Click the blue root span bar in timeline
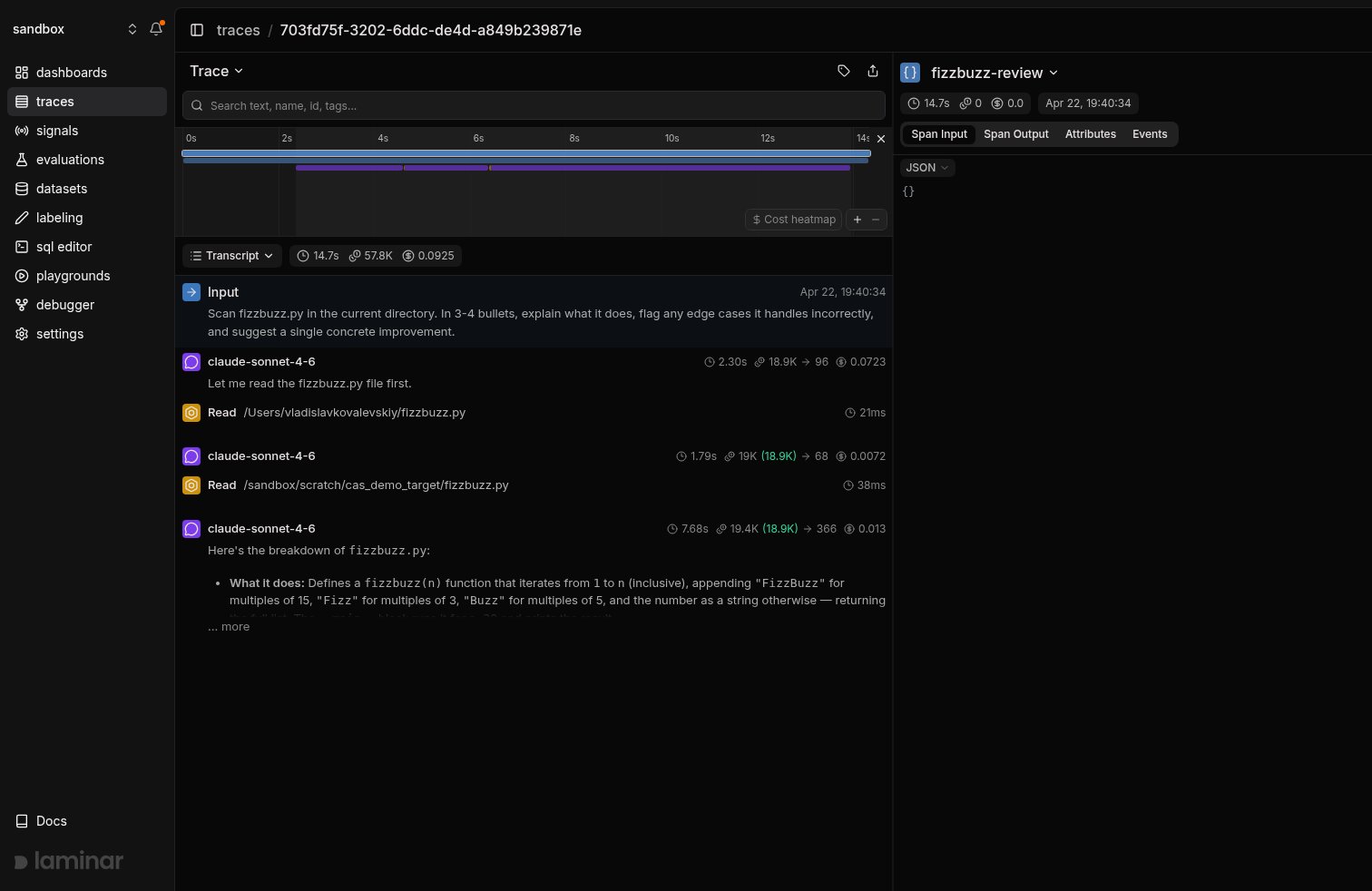 tap(526, 153)
